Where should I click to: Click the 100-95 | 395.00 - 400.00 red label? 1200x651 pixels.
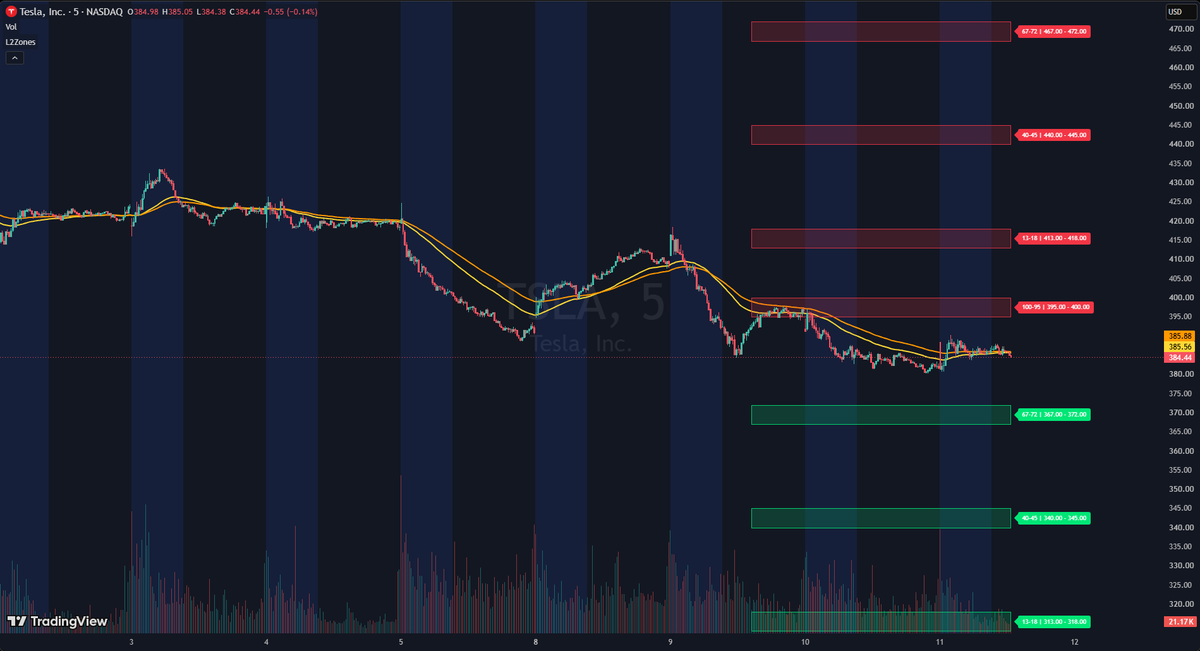tap(1055, 307)
